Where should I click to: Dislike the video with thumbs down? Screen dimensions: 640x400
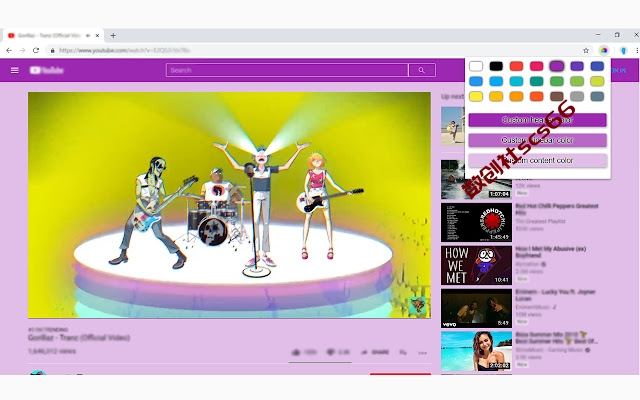coord(331,352)
